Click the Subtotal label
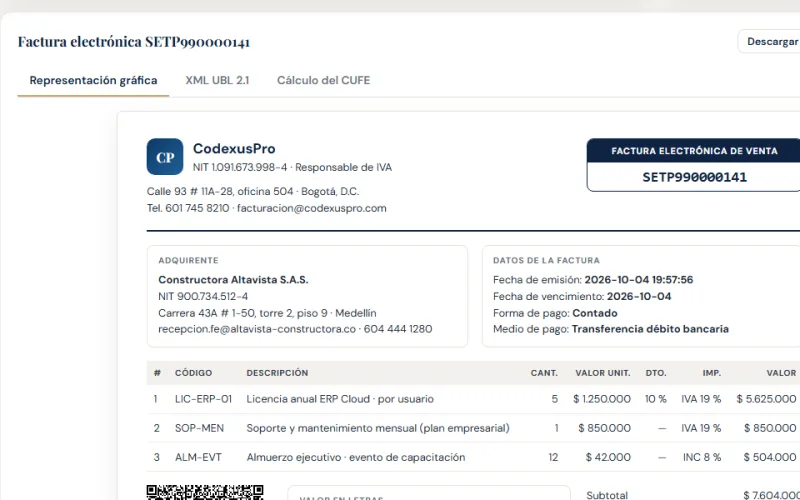The height and width of the screenshot is (500, 800). click(607, 495)
